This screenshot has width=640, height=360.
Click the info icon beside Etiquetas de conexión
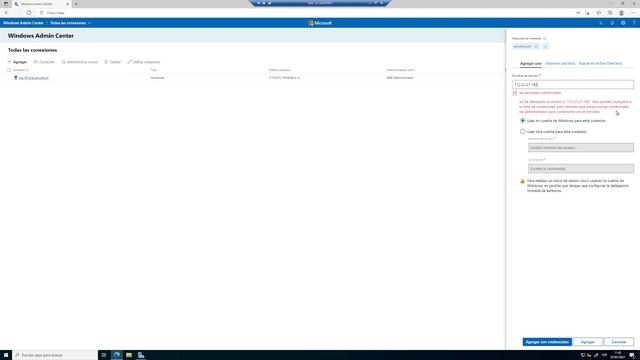click(544, 38)
